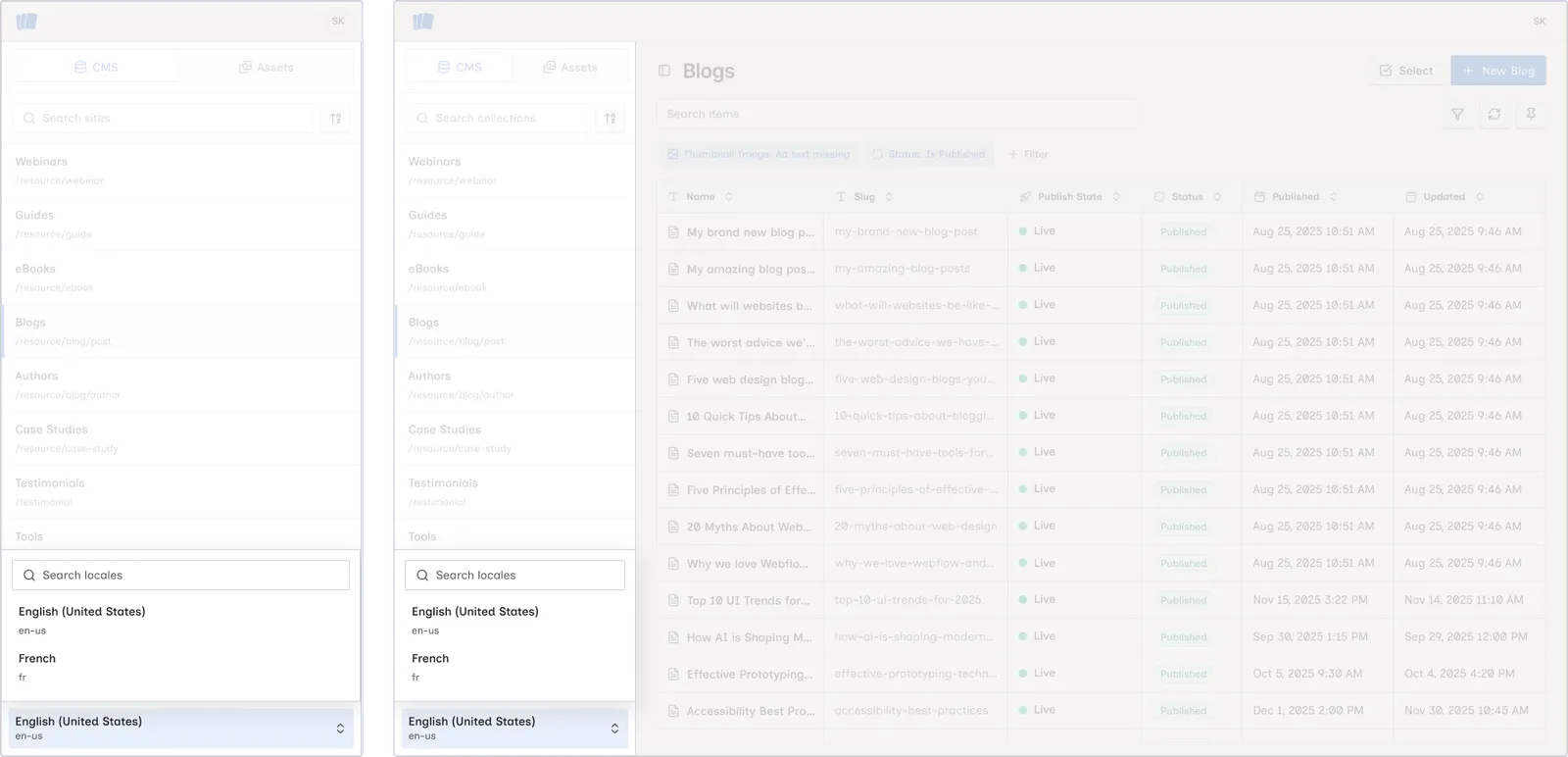The width and height of the screenshot is (1568, 757).
Task: Click document icon of 'What will websites b...' row
Action: 673,306
